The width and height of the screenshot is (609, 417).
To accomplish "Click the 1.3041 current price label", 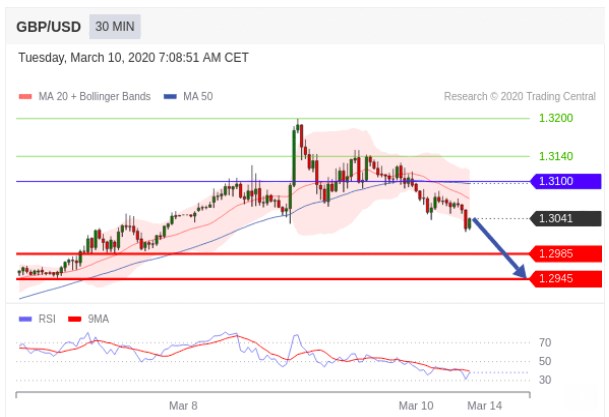I will [566, 218].
